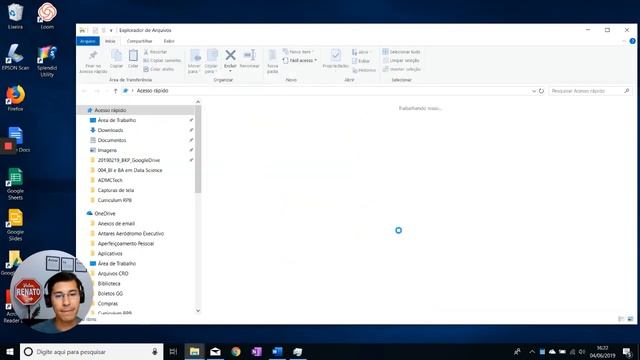Click Editar in the ribbon
The image size is (640, 360).
pyautogui.click(x=361, y=61)
